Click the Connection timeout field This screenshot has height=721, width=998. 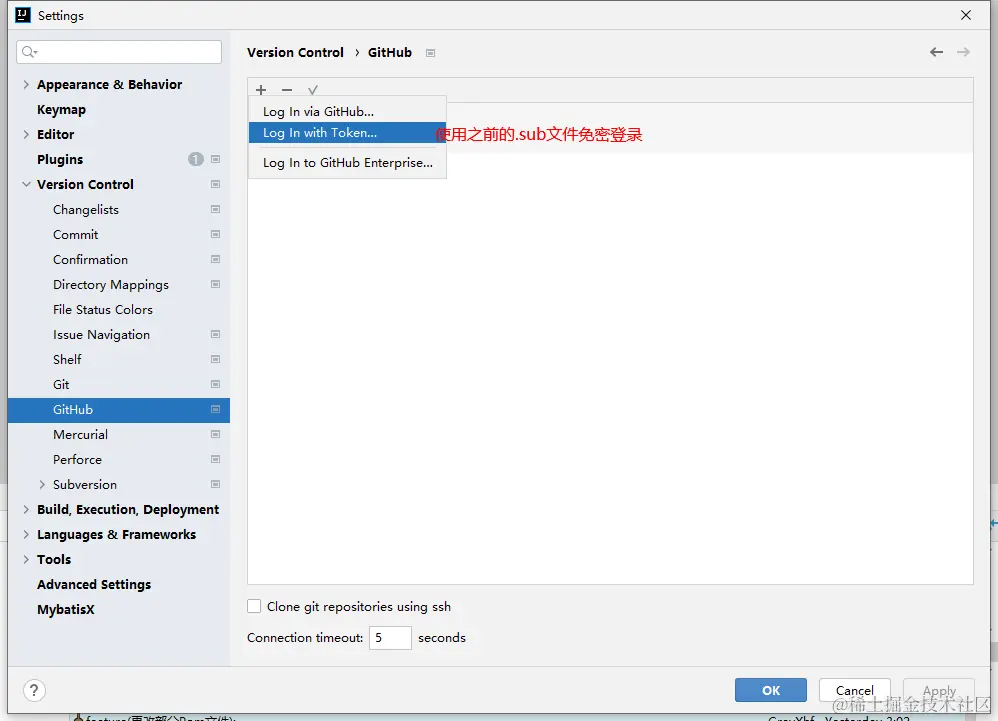(x=390, y=638)
